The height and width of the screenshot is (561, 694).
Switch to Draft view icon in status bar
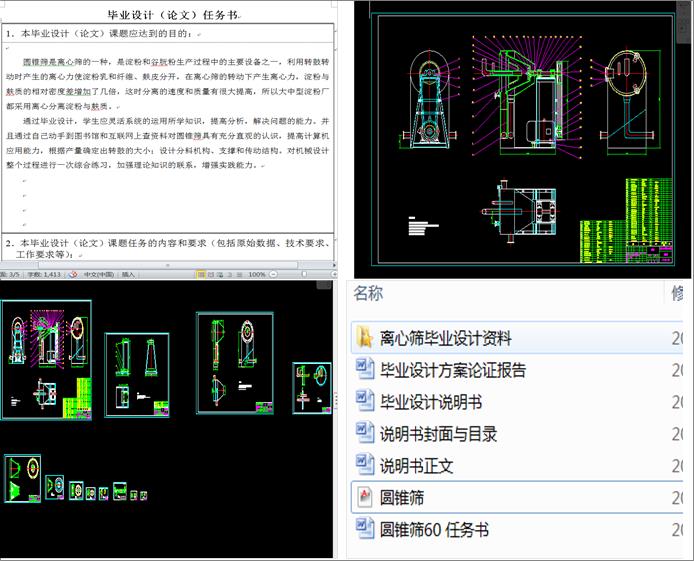click(x=239, y=274)
